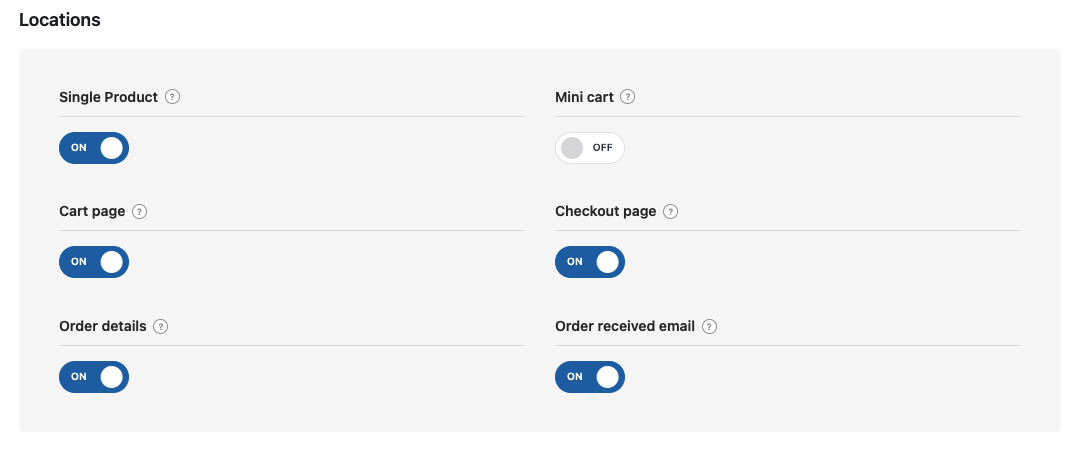The image size is (1081, 449).
Task: Open the Cart page help tooltip icon
Action: tap(140, 212)
